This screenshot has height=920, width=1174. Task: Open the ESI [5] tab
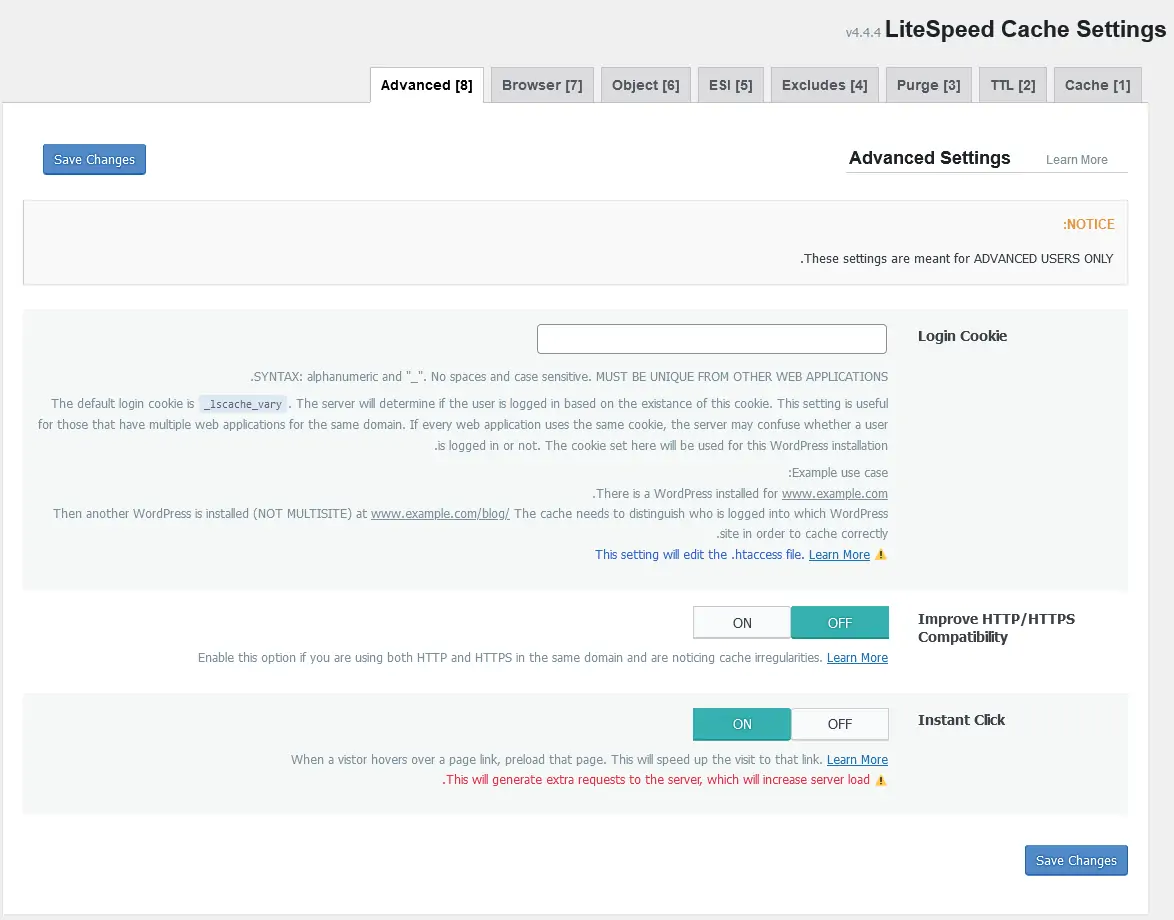[x=731, y=85]
